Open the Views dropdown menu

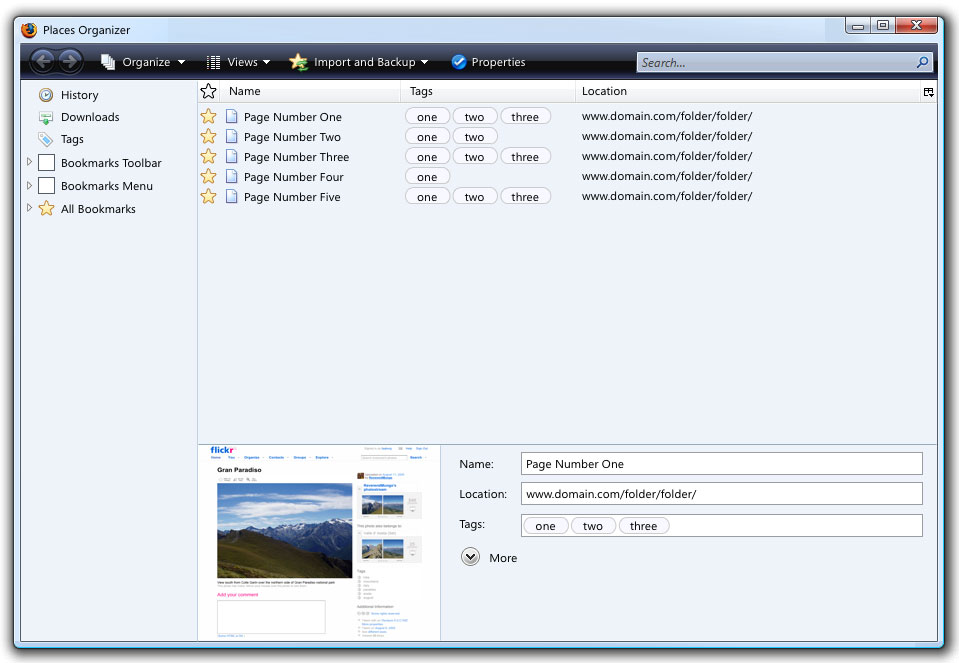click(238, 62)
